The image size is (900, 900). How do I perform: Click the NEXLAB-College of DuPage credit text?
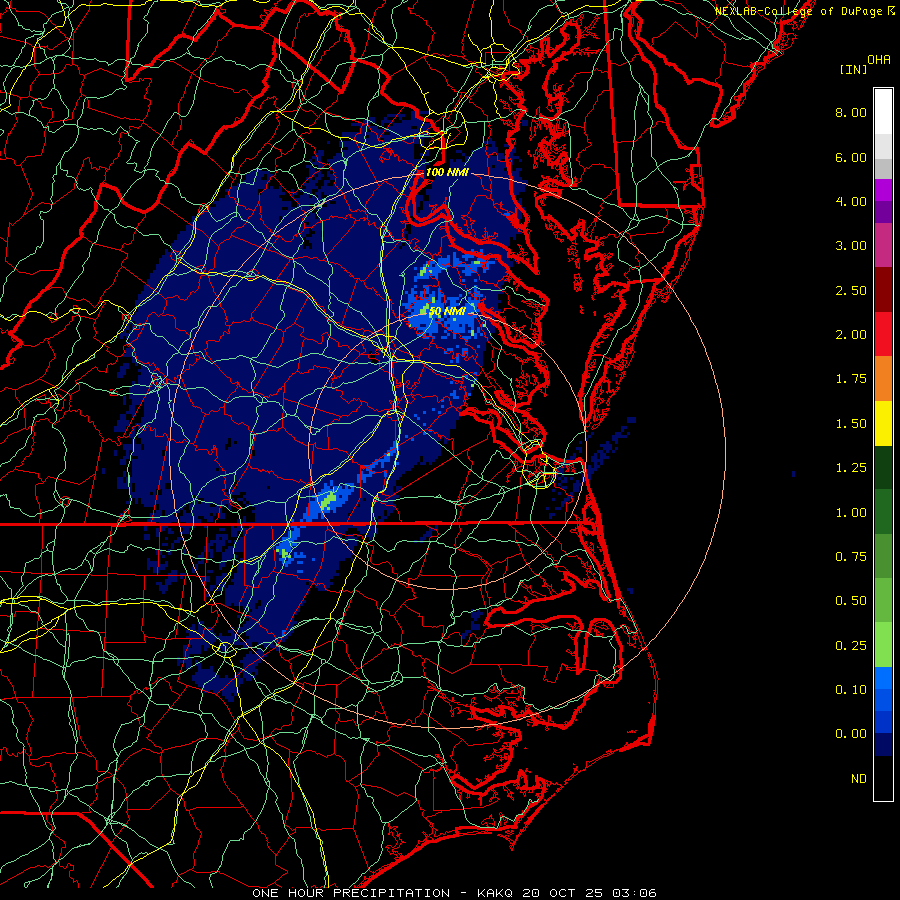(x=798, y=11)
